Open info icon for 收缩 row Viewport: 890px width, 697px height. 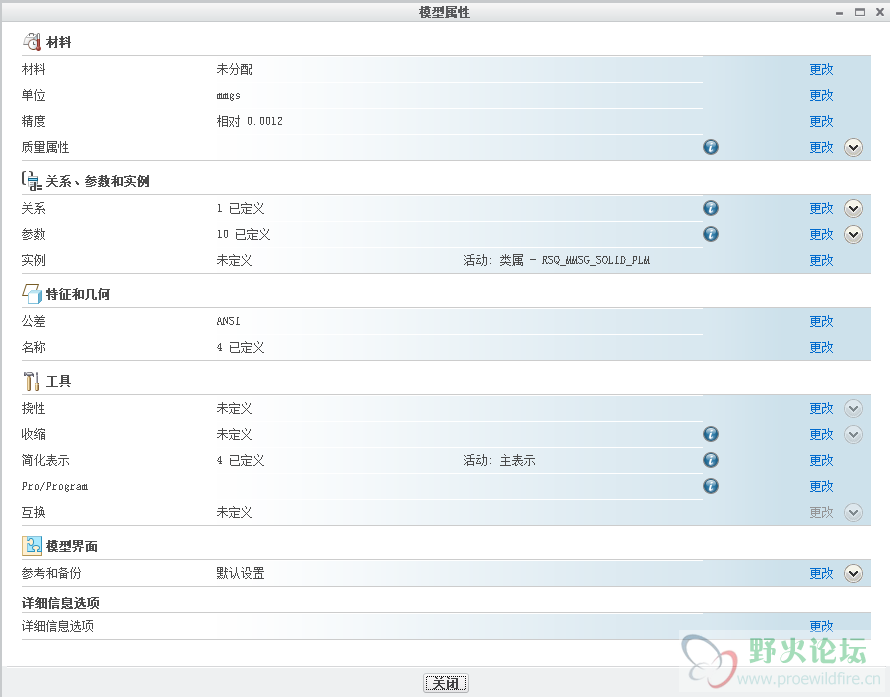click(x=711, y=434)
